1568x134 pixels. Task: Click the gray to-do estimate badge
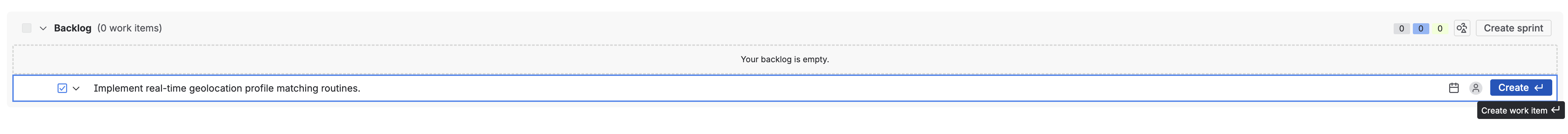tap(1401, 28)
